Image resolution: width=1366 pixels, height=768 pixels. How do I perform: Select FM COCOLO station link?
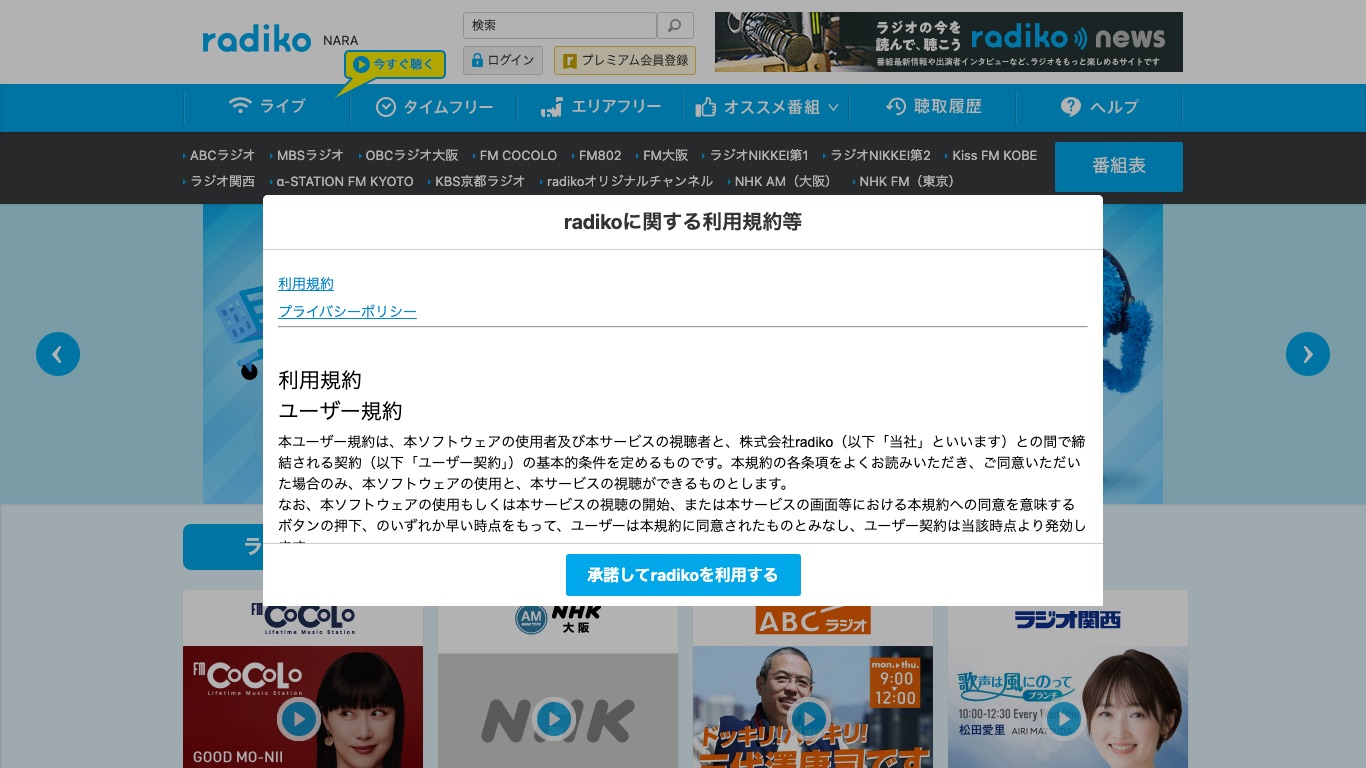518,155
